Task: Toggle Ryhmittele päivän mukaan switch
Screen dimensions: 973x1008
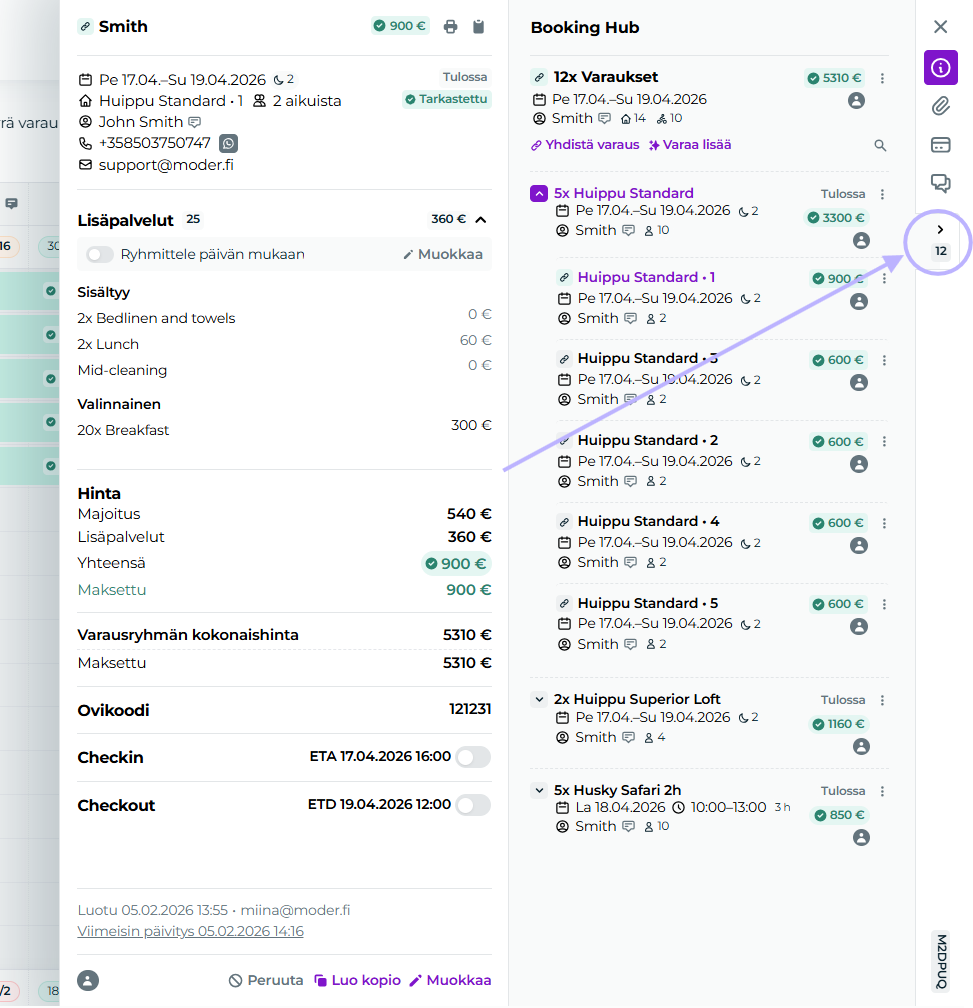Action: coord(100,255)
